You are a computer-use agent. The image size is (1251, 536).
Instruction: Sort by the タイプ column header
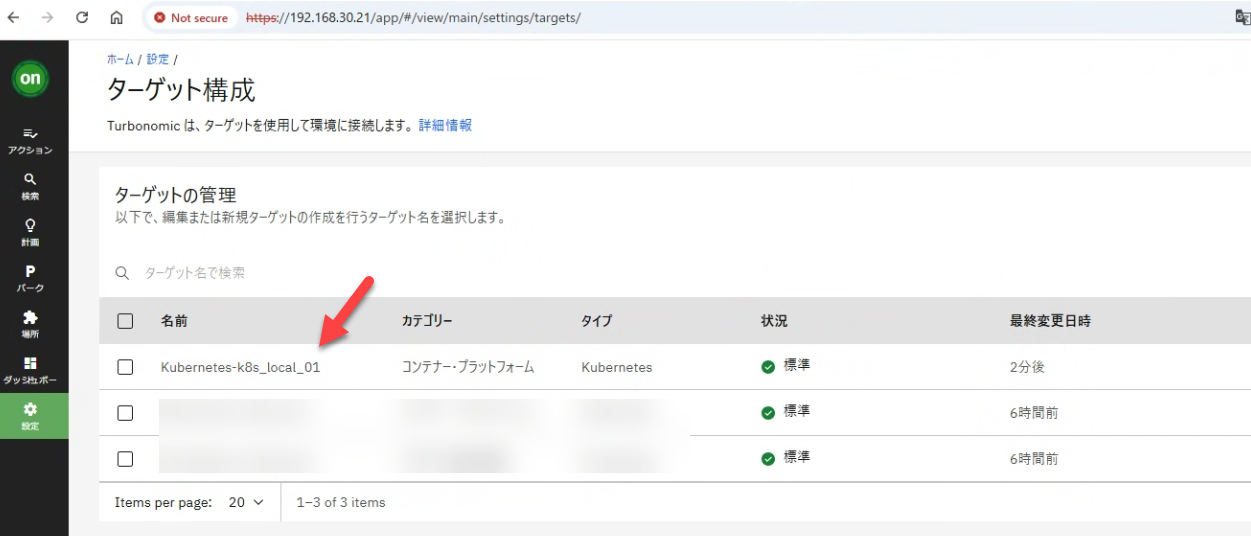point(596,321)
